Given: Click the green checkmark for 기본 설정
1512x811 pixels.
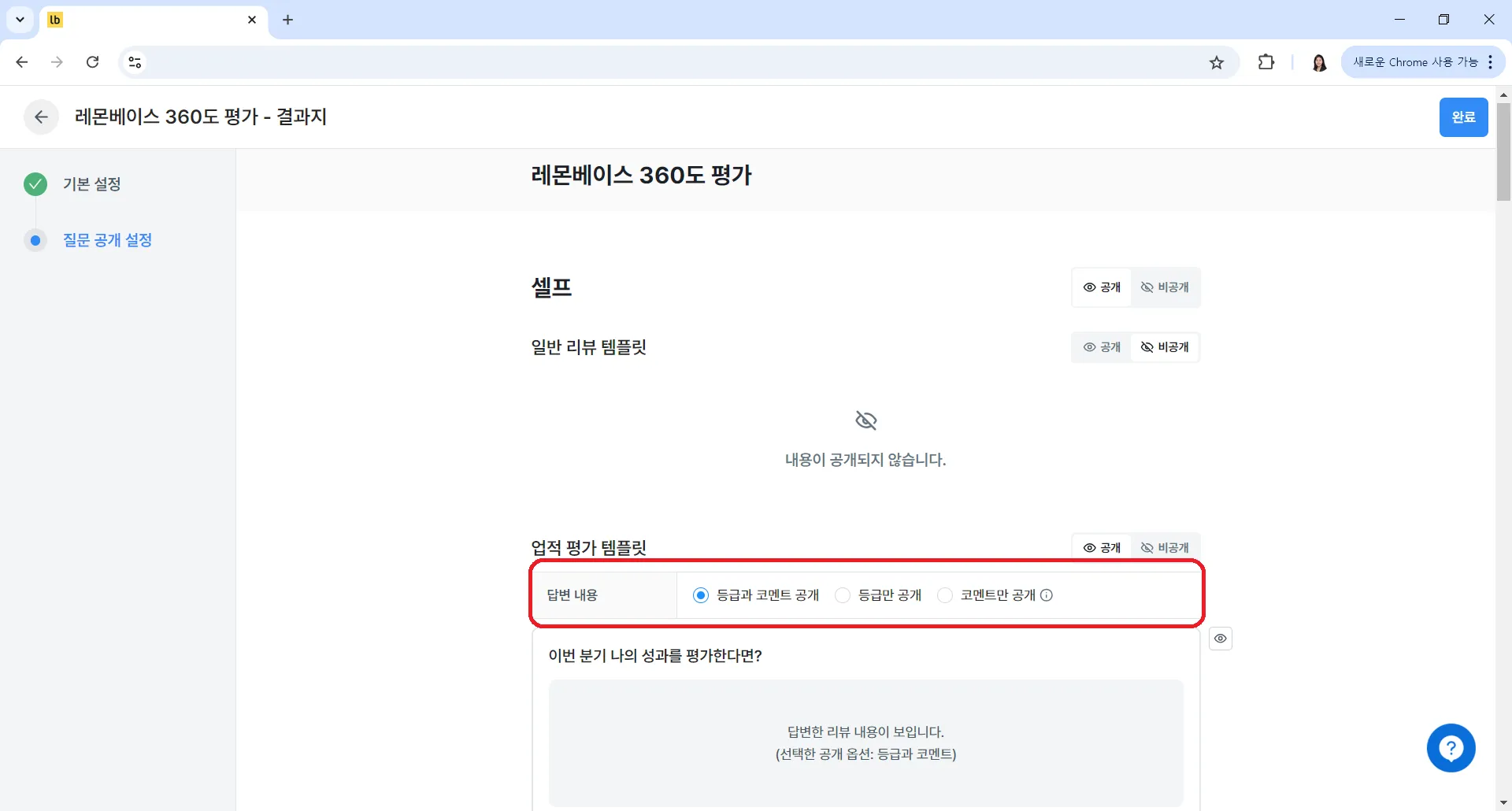Looking at the screenshot, I should [x=35, y=184].
